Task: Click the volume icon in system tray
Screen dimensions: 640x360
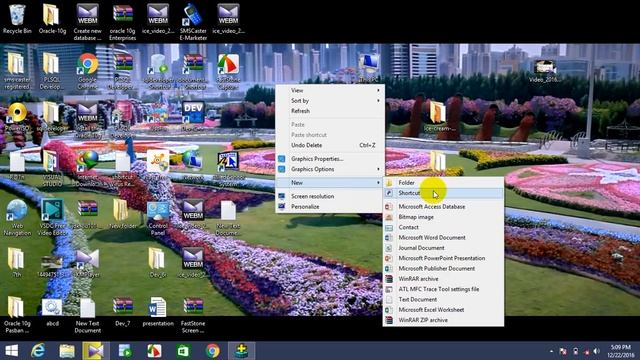Action: [x=597, y=351]
